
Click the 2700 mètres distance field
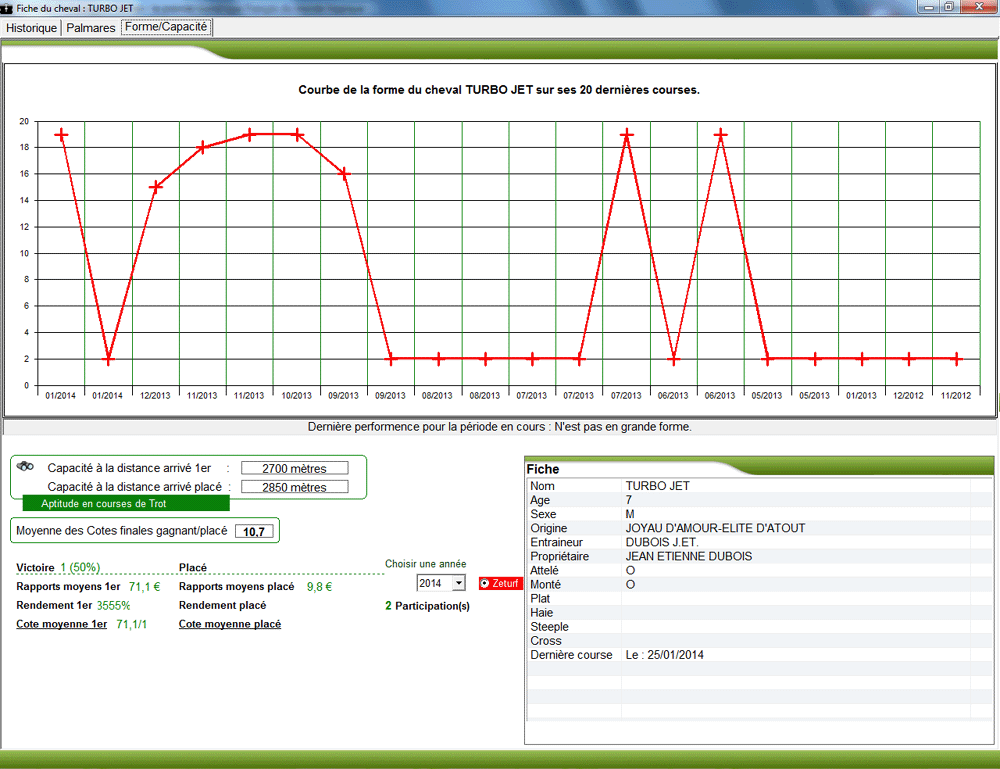[294, 468]
